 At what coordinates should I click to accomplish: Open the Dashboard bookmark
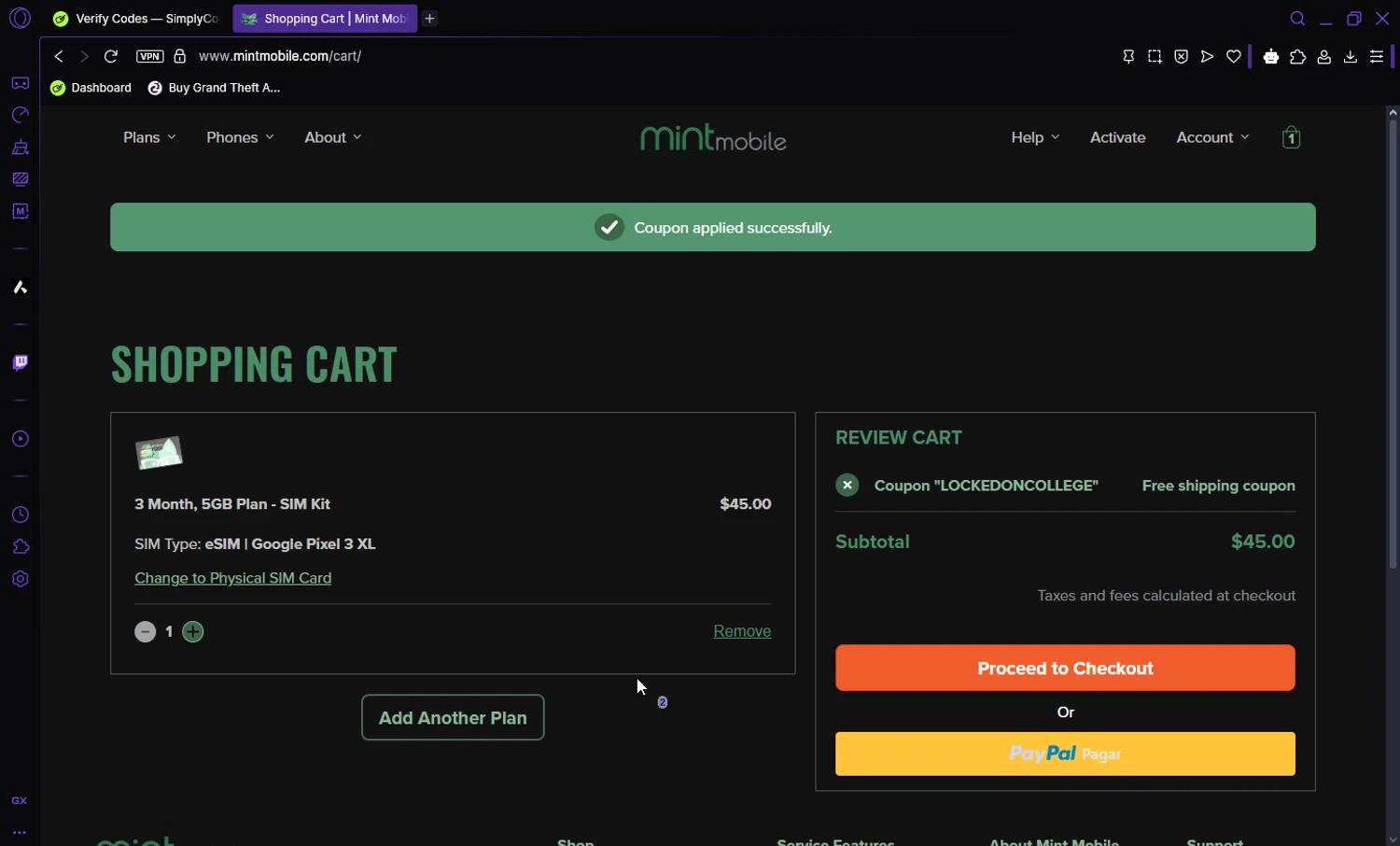(x=91, y=88)
